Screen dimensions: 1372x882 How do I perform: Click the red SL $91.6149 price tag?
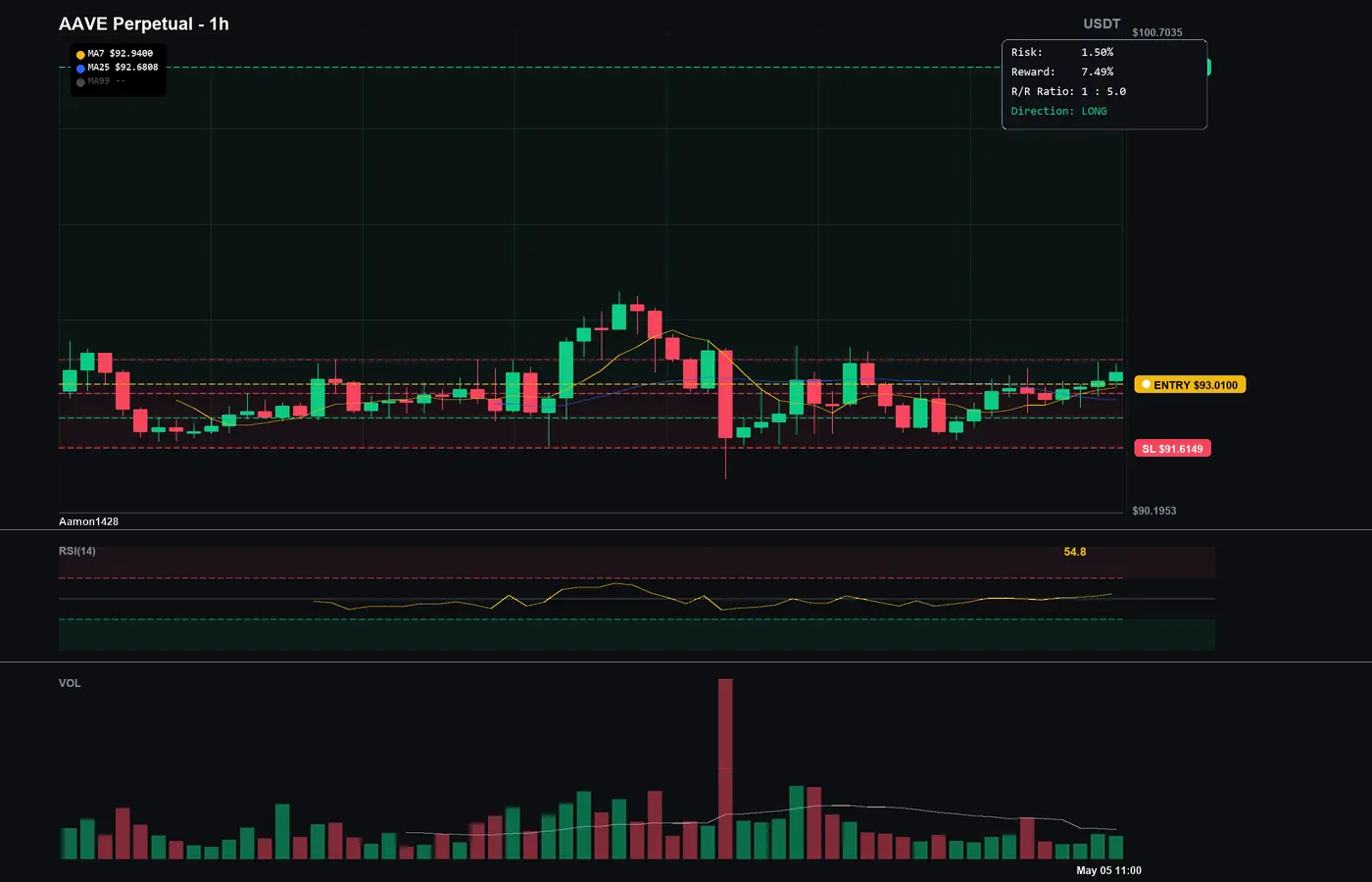(1172, 449)
